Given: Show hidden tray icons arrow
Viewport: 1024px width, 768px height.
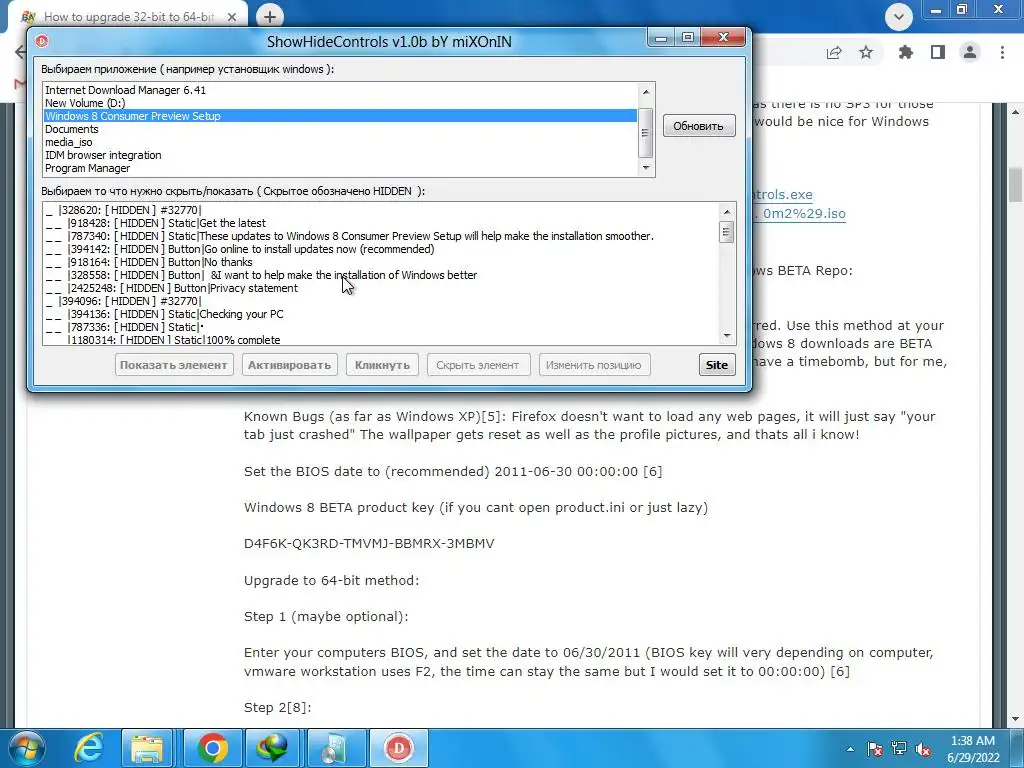Looking at the screenshot, I should [x=850, y=749].
